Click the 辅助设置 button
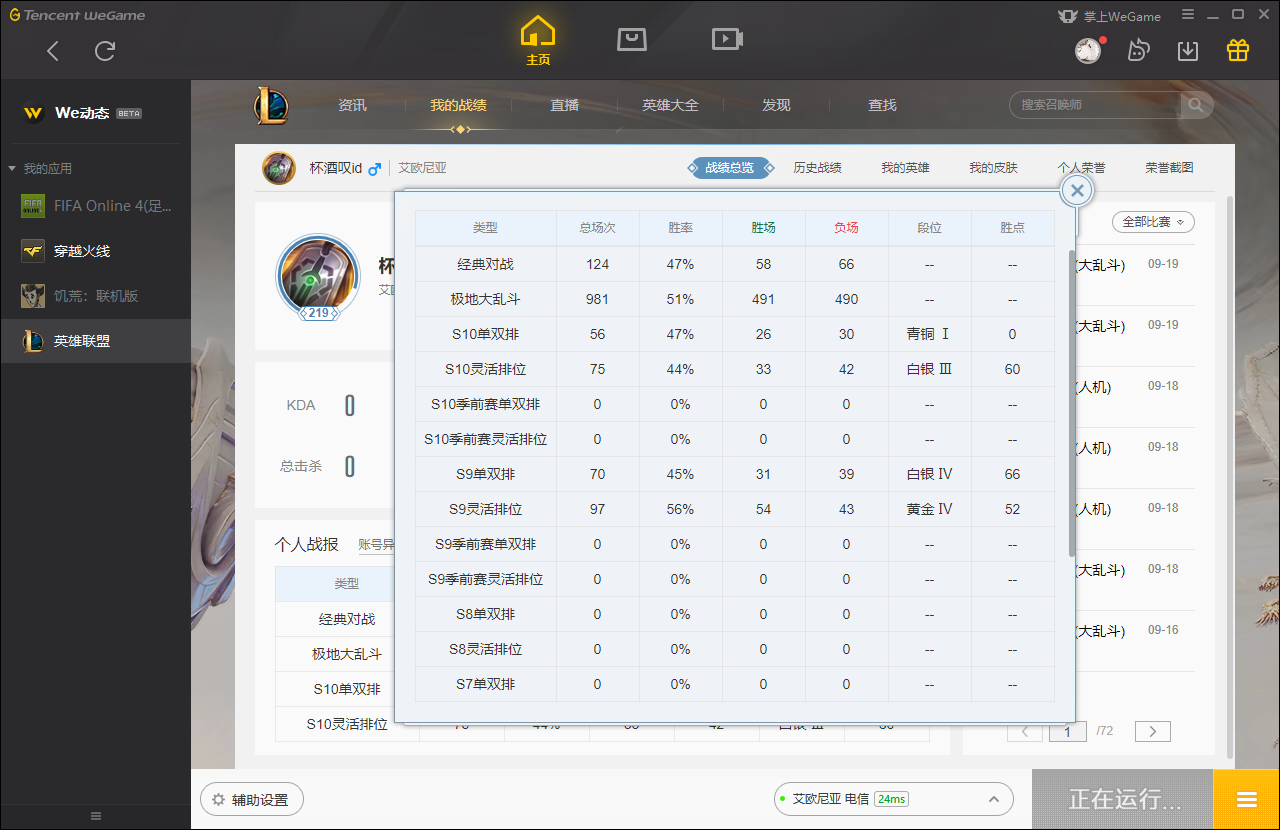This screenshot has height=830, width=1280. pyautogui.click(x=251, y=800)
